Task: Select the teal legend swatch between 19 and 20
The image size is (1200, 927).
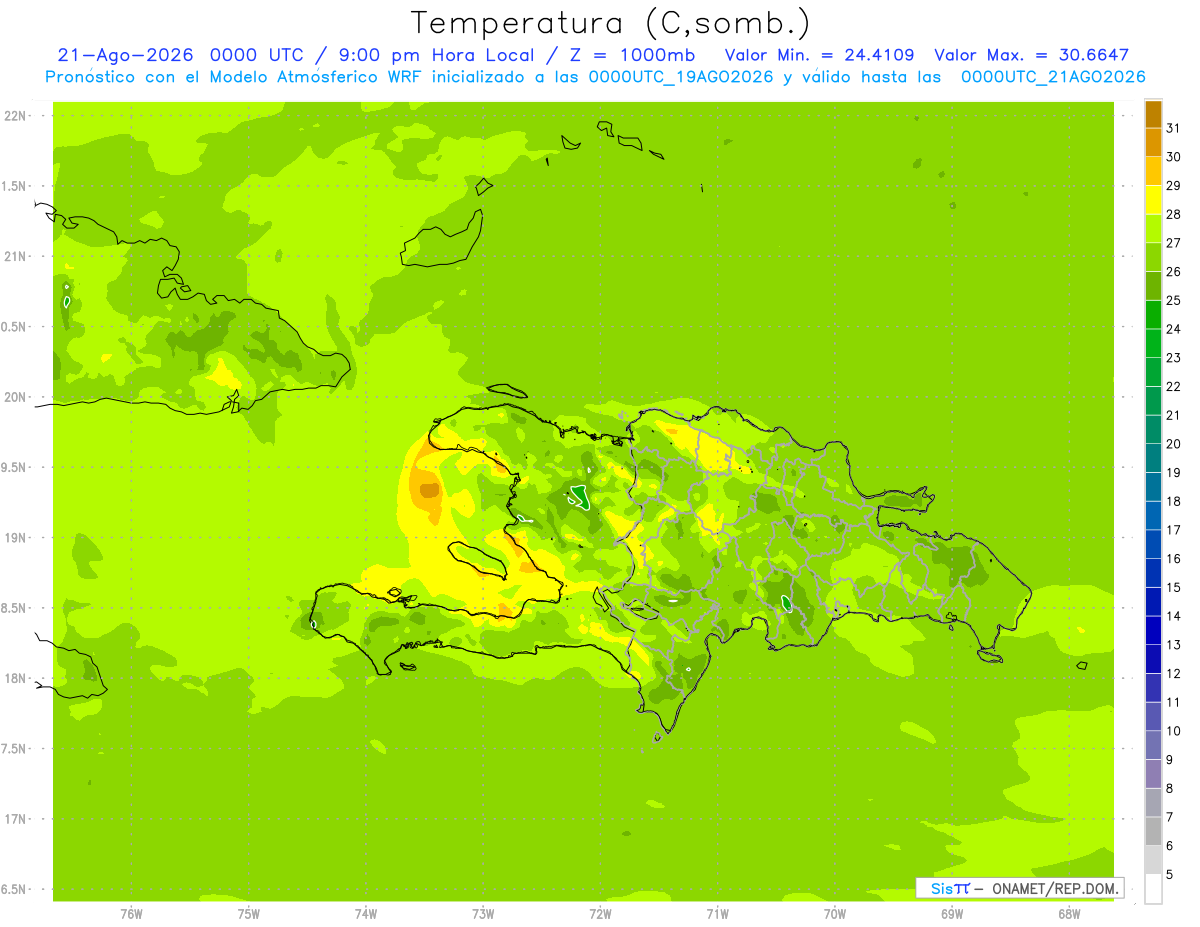Action: [x=1153, y=458]
